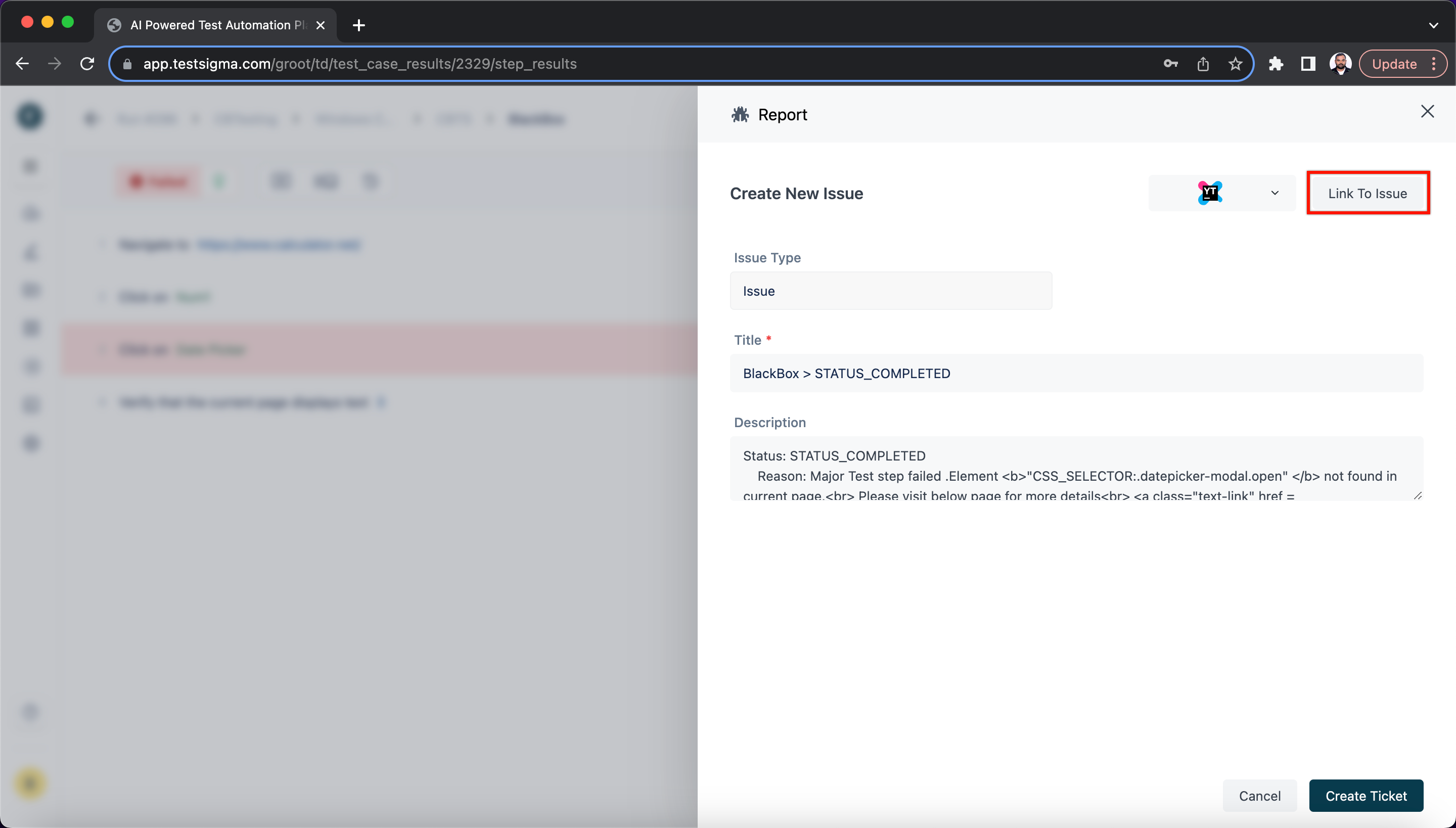Image resolution: width=1456 pixels, height=828 pixels.
Task: Click the YouTrack integration icon
Action: 1210,193
